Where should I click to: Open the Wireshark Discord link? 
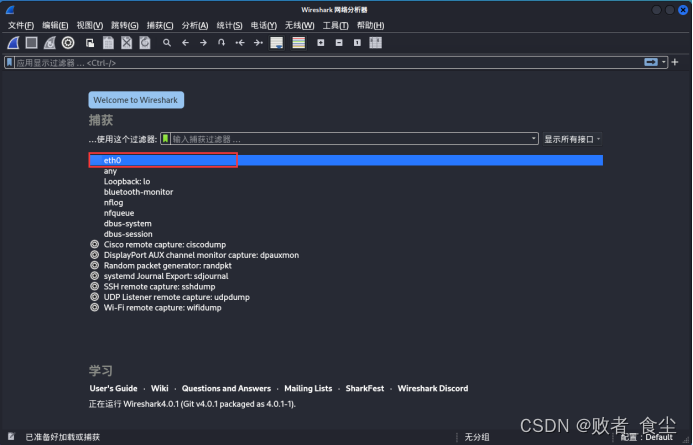433,388
